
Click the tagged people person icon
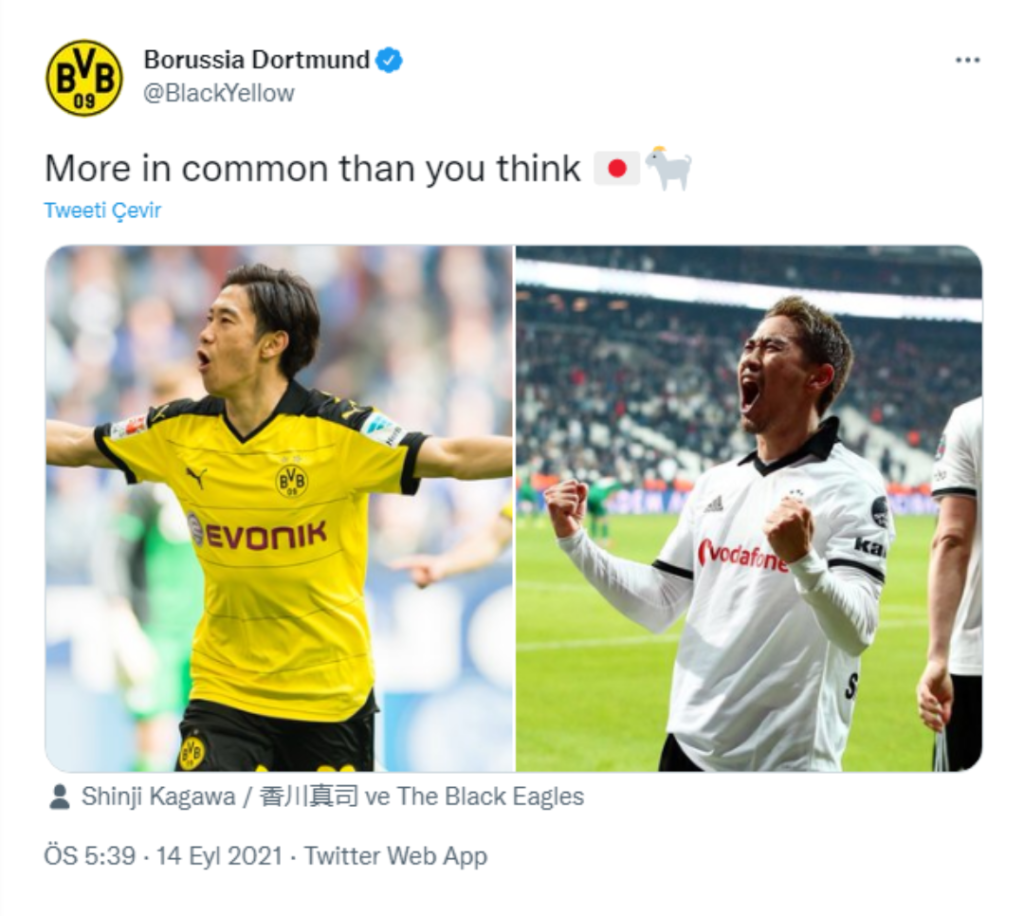coord(59,797)
